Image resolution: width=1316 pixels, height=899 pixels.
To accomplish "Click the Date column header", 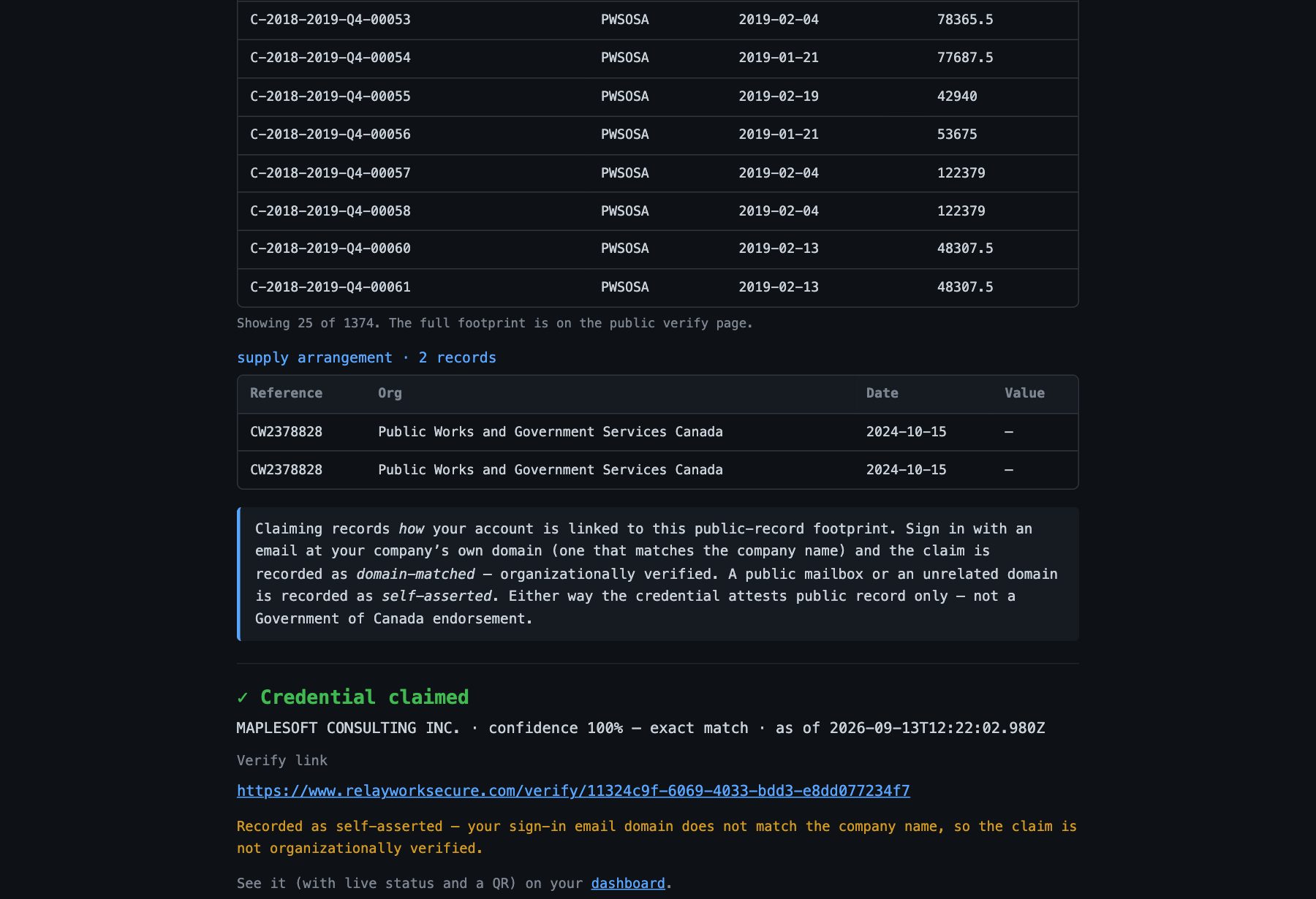I will click(x=882, y=393).
